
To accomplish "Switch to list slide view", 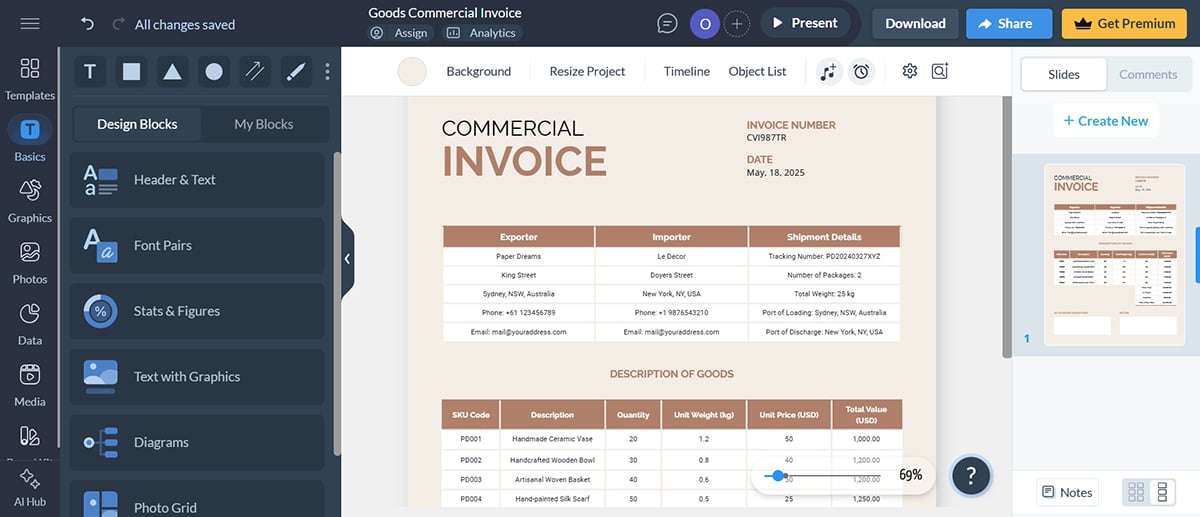I will pyautogui.click(x=1162, y=492).
